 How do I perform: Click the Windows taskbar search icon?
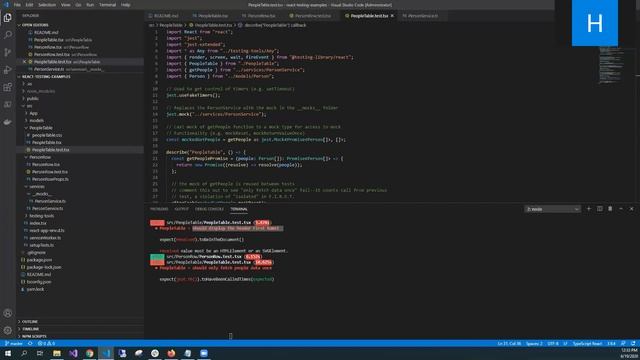[x=24, y=353]
